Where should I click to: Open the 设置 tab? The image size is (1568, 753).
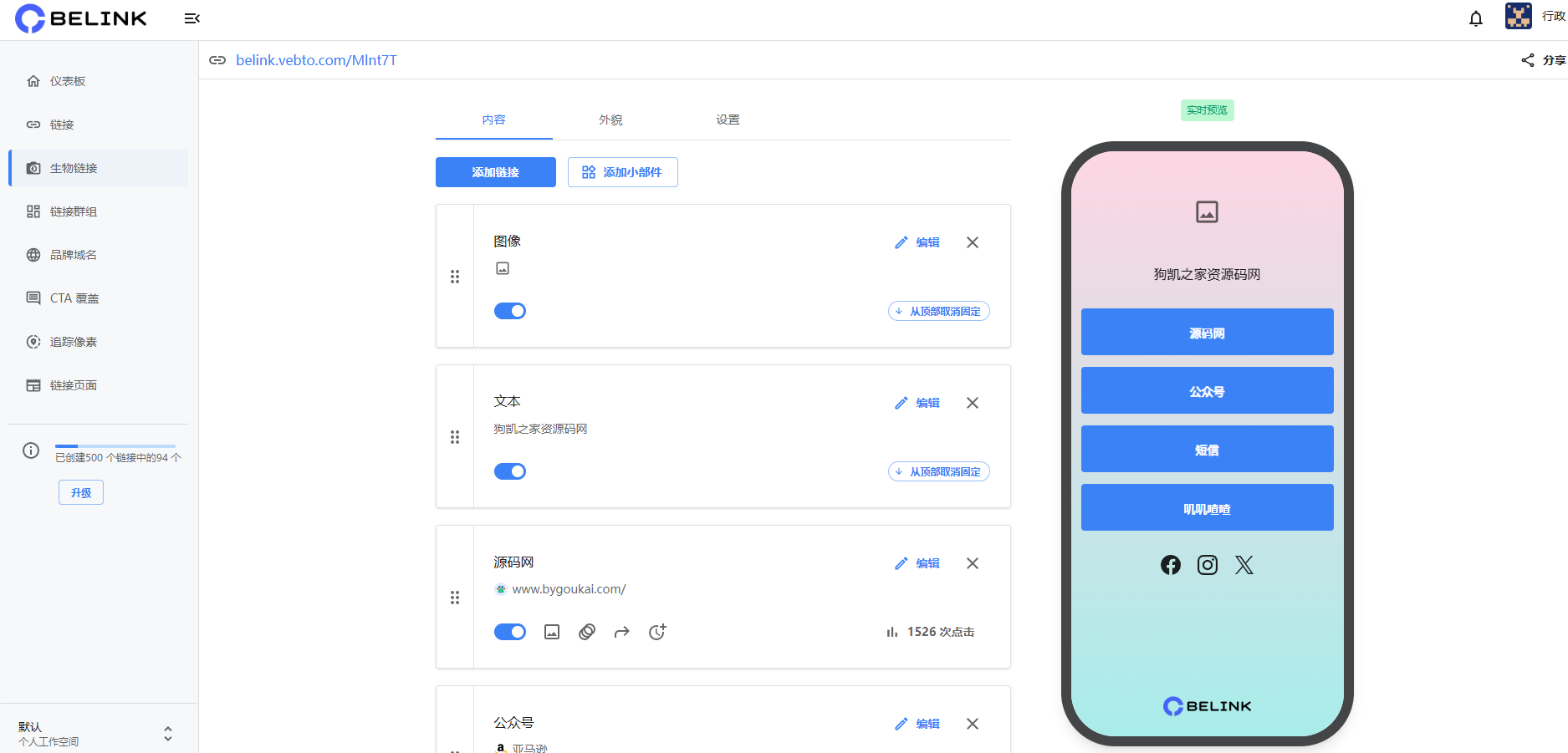[x=728, y=120]
